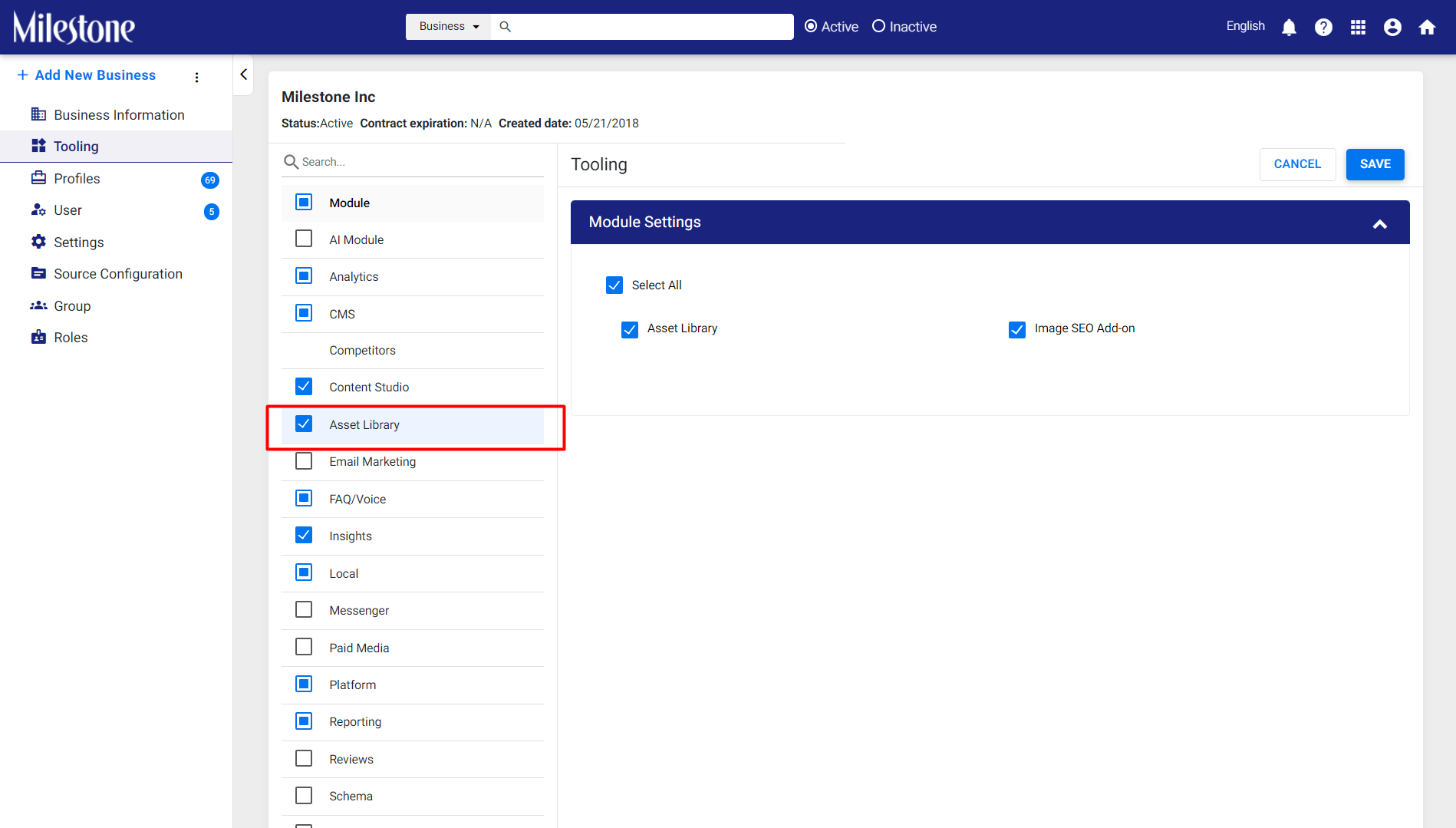Open User in sidebar

click(117, 209)
